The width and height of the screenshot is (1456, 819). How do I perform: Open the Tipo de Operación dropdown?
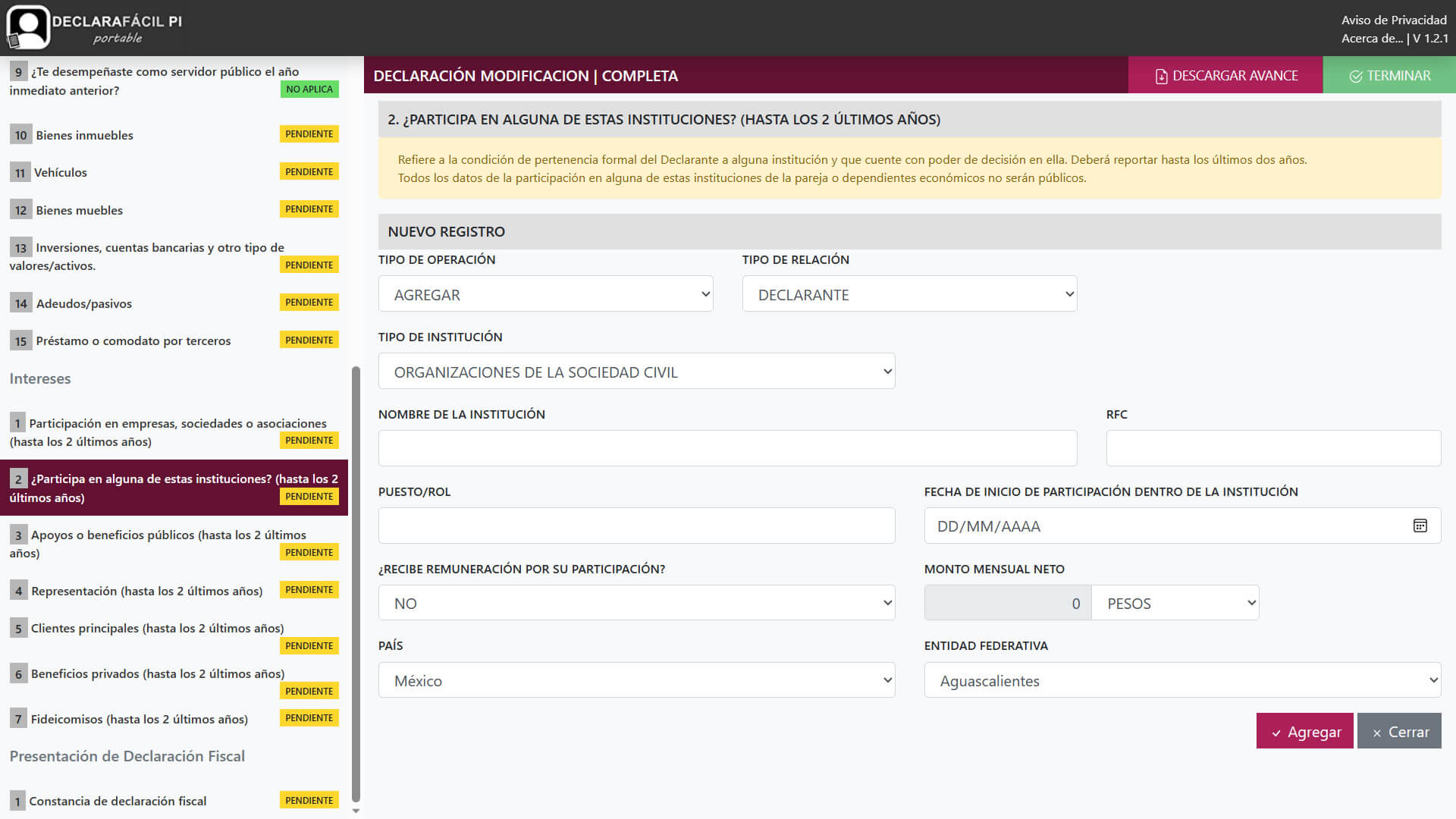(x=546, y=294)
